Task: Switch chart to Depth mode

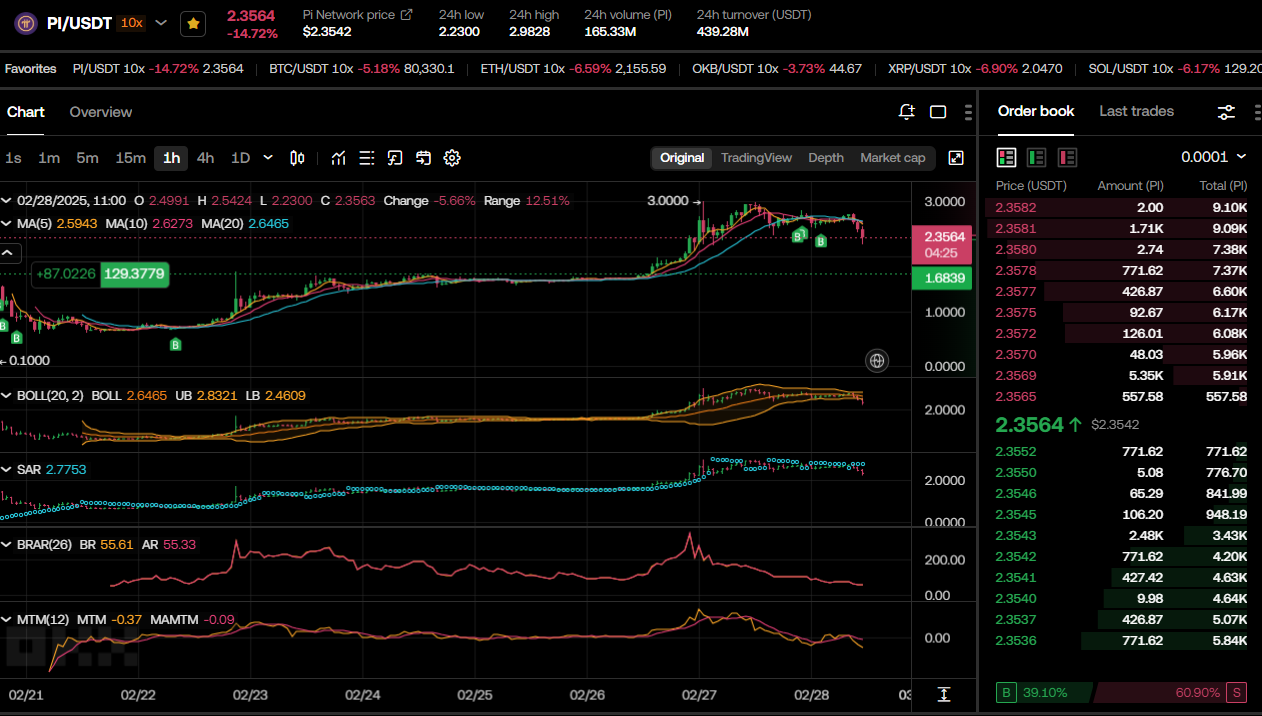Action: (825, 158)
